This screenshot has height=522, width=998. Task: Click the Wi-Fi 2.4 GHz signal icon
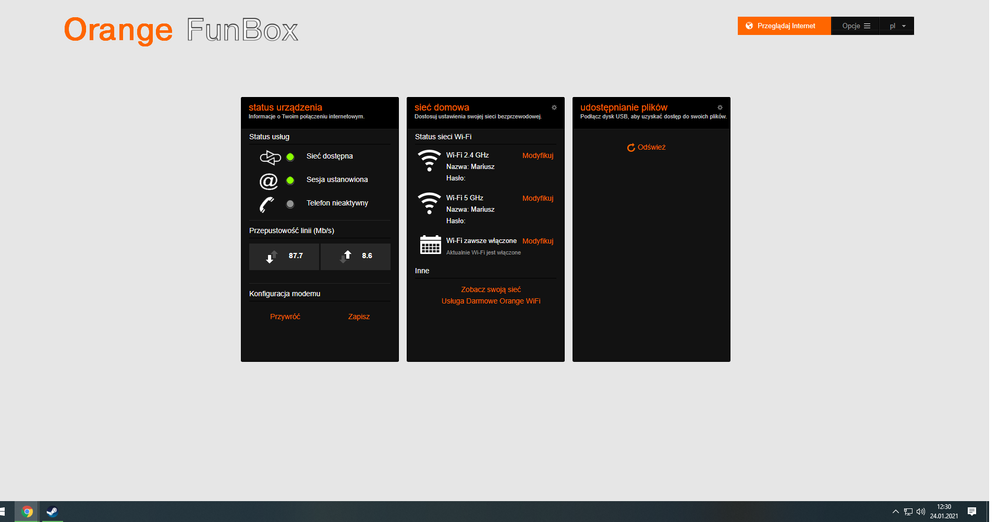(429, 161)
